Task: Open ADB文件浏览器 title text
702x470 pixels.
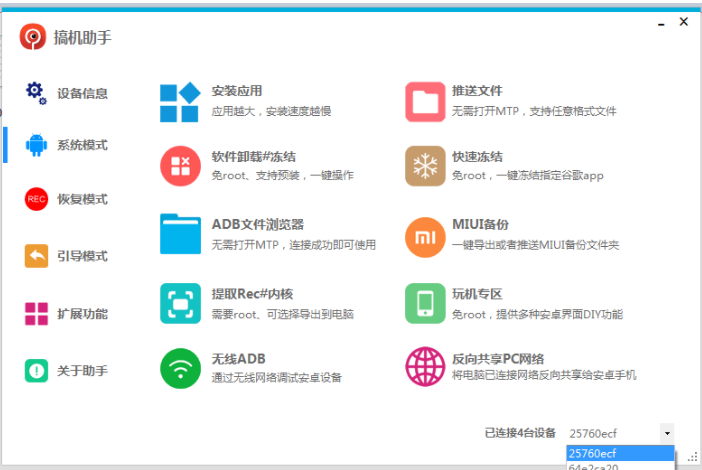Action: pos(258,224)
